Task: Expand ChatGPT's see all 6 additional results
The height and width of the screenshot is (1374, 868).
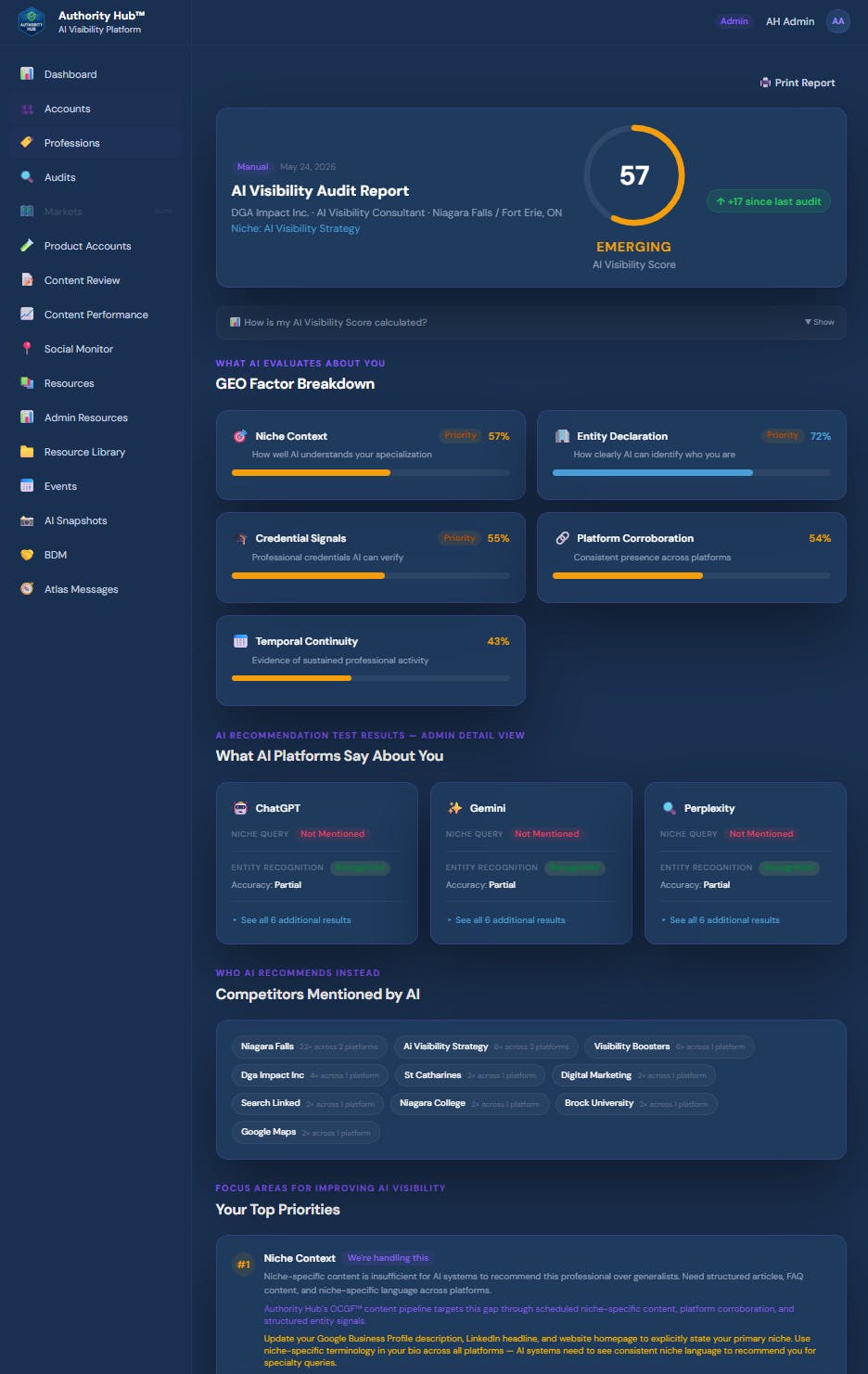Action: (x=291, y=920)
